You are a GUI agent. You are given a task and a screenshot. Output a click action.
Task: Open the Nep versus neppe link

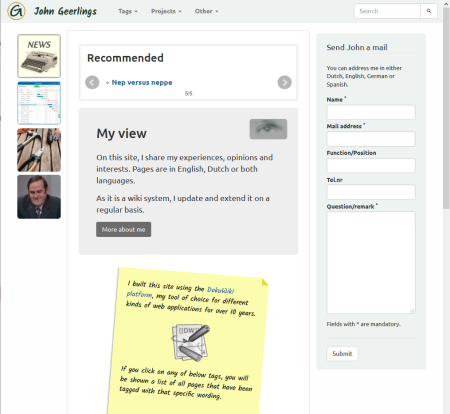(x=142, y=82)
